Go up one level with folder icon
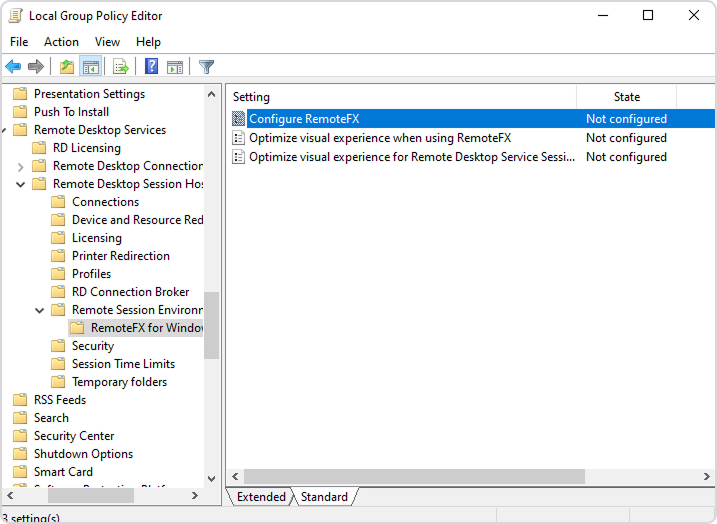This screenshot has width=717, height=524. 67,67
